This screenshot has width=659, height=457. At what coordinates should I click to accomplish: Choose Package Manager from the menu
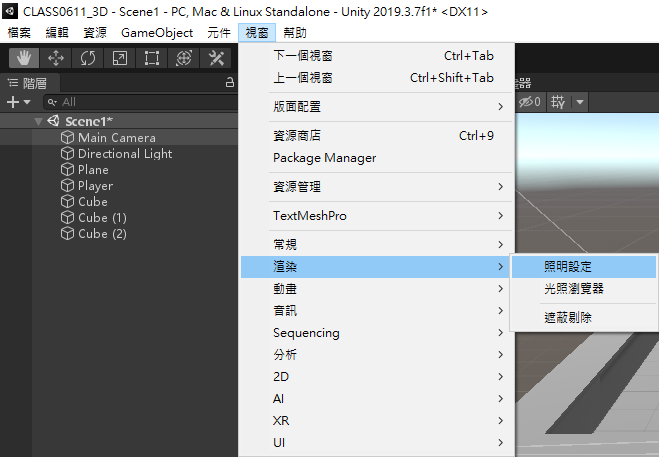tap(324, 158)
